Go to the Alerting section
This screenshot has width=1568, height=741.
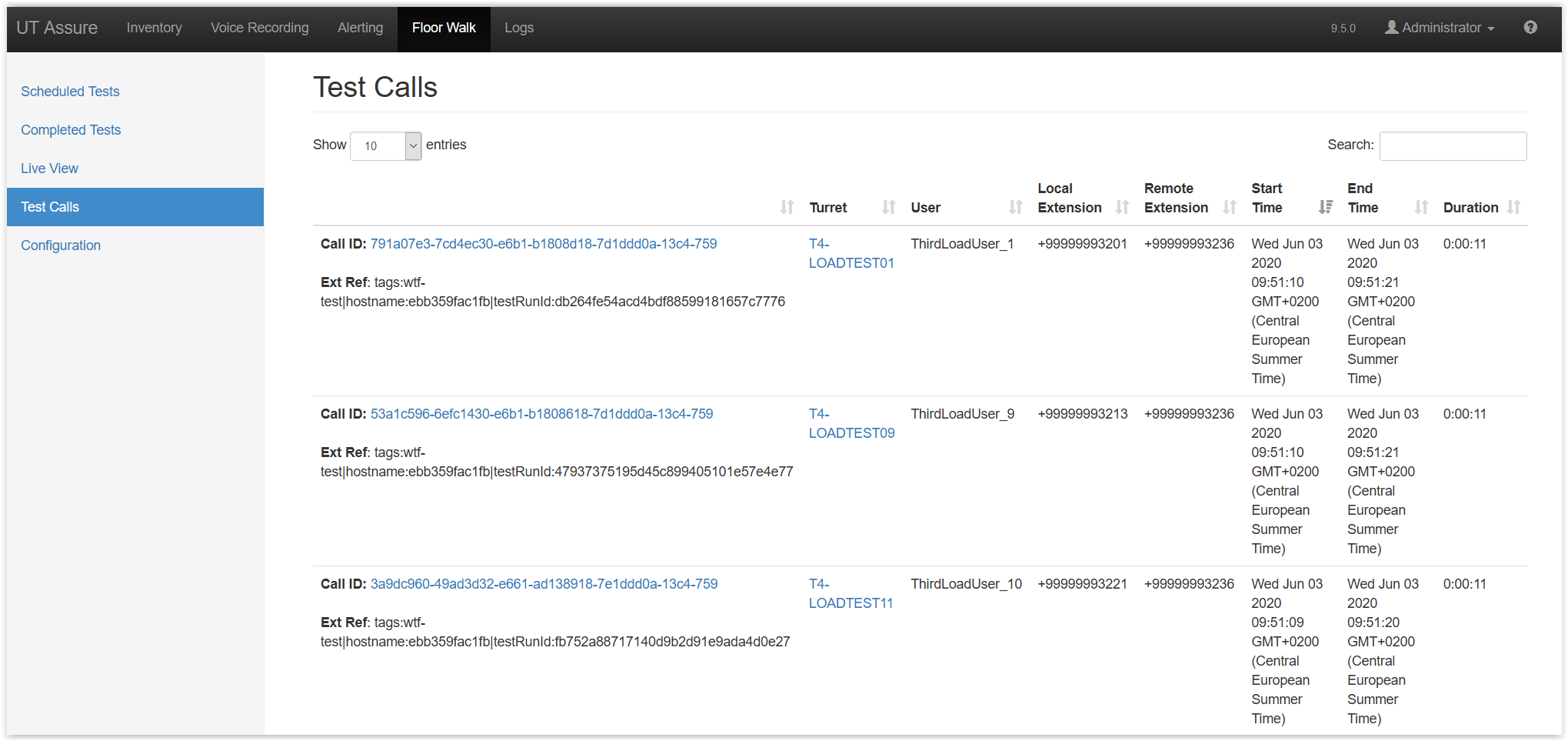click(360, 28)
